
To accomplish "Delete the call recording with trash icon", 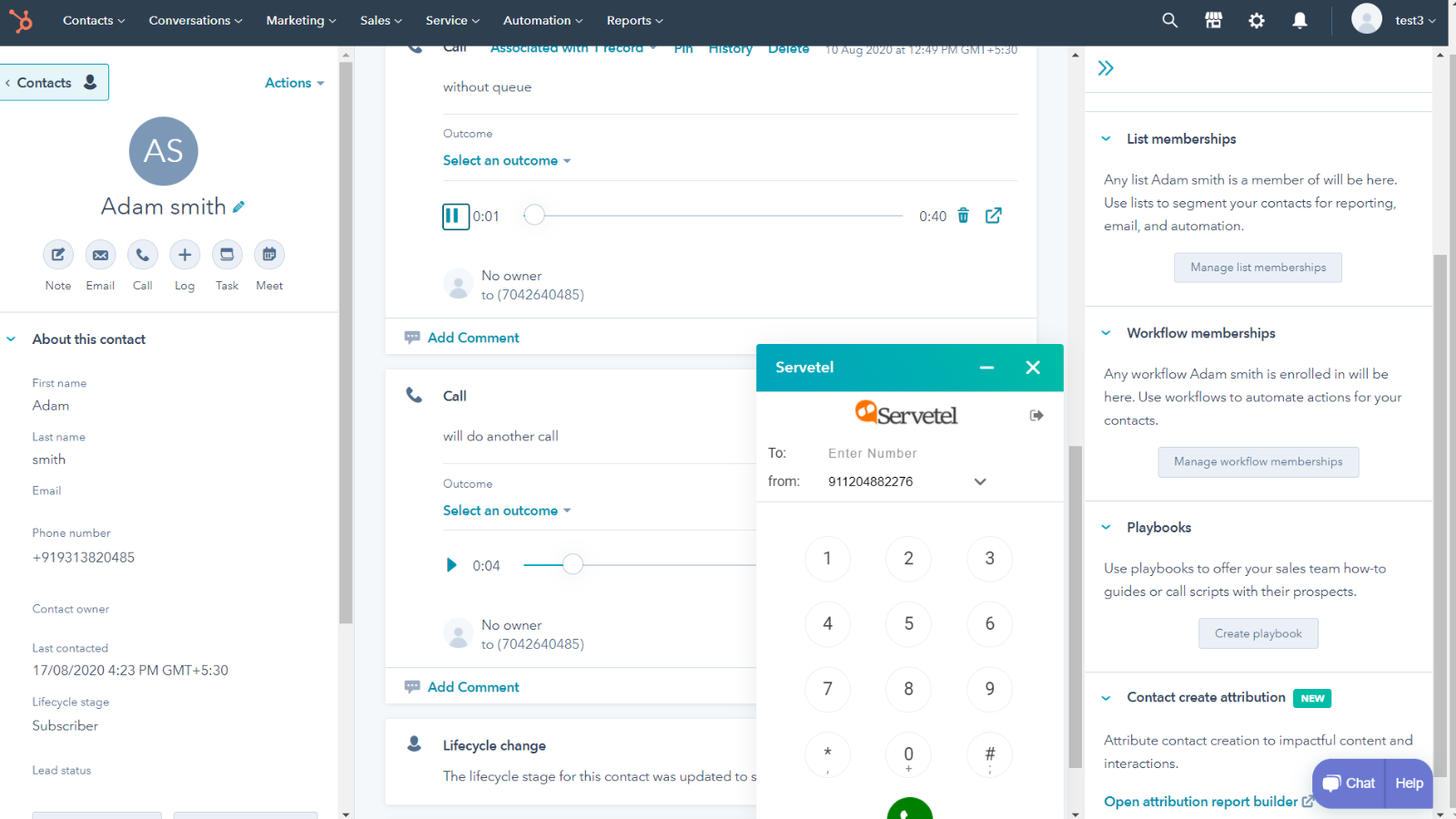I will pos(963,216).
